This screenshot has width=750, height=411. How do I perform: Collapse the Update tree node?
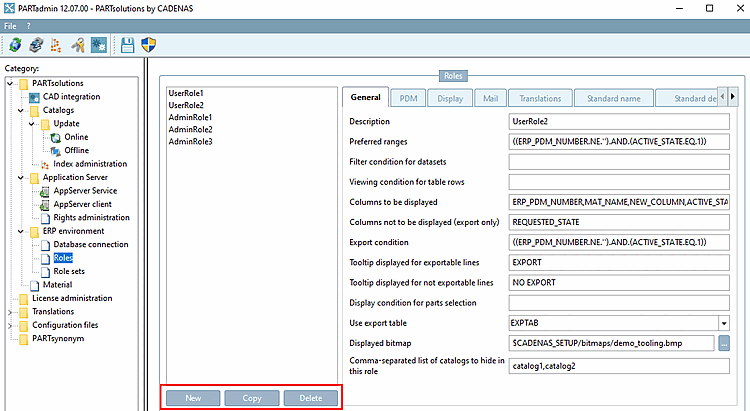pyautogui.click(x=32, y=124)
